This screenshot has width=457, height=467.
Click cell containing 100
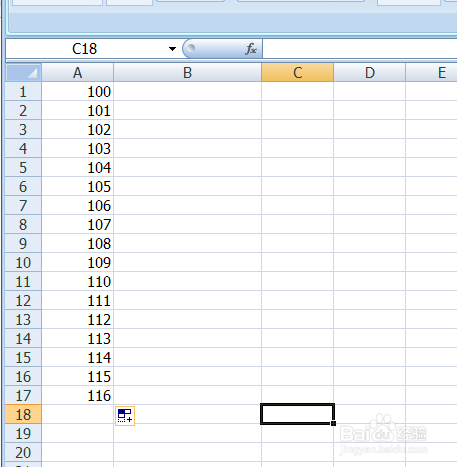point(77,91)
